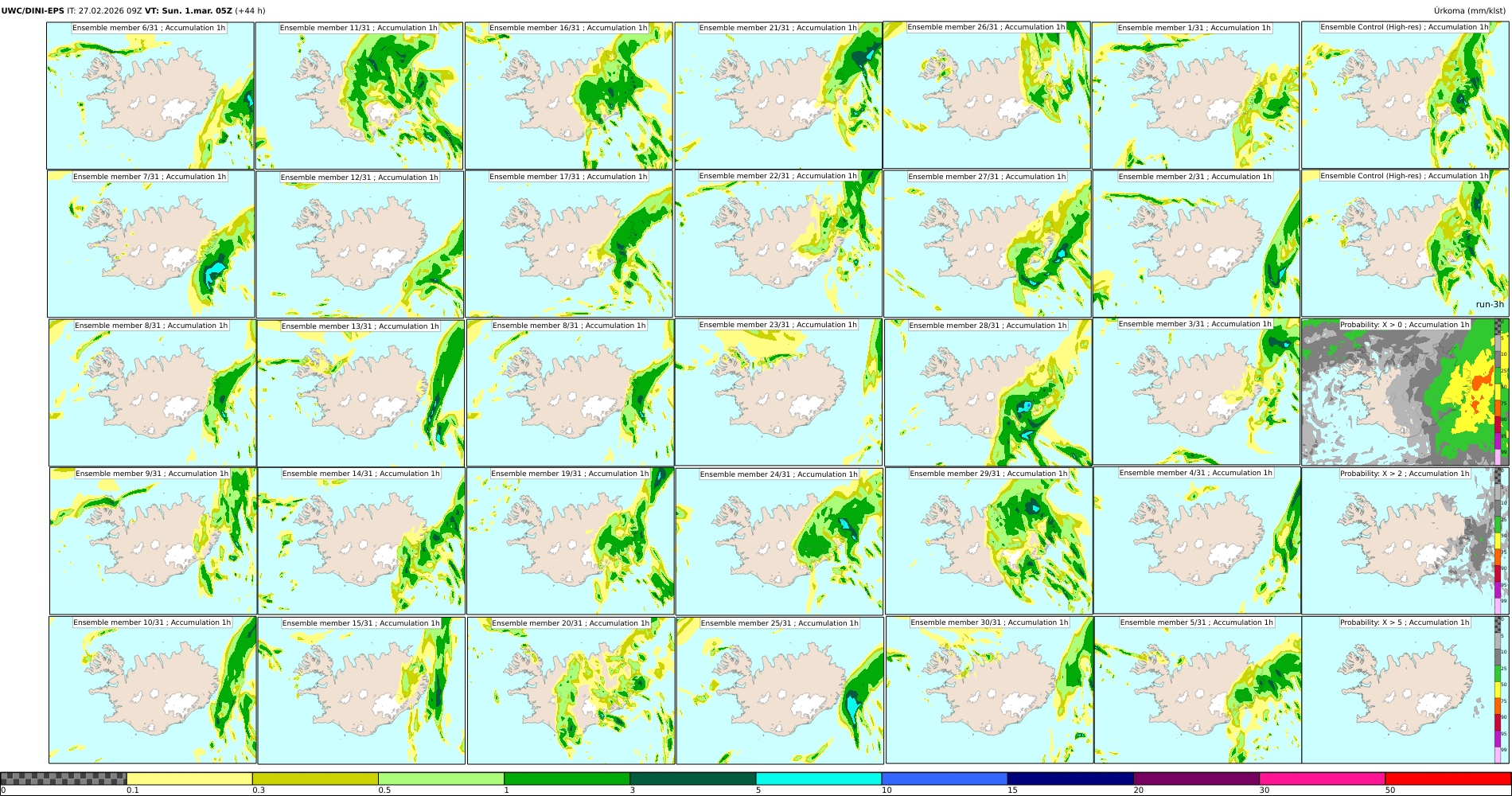Open the Ensemble Control map marked run-3h
Image resolution: width=1512 pixels, height=796 pixels.
coord(1405,243)
